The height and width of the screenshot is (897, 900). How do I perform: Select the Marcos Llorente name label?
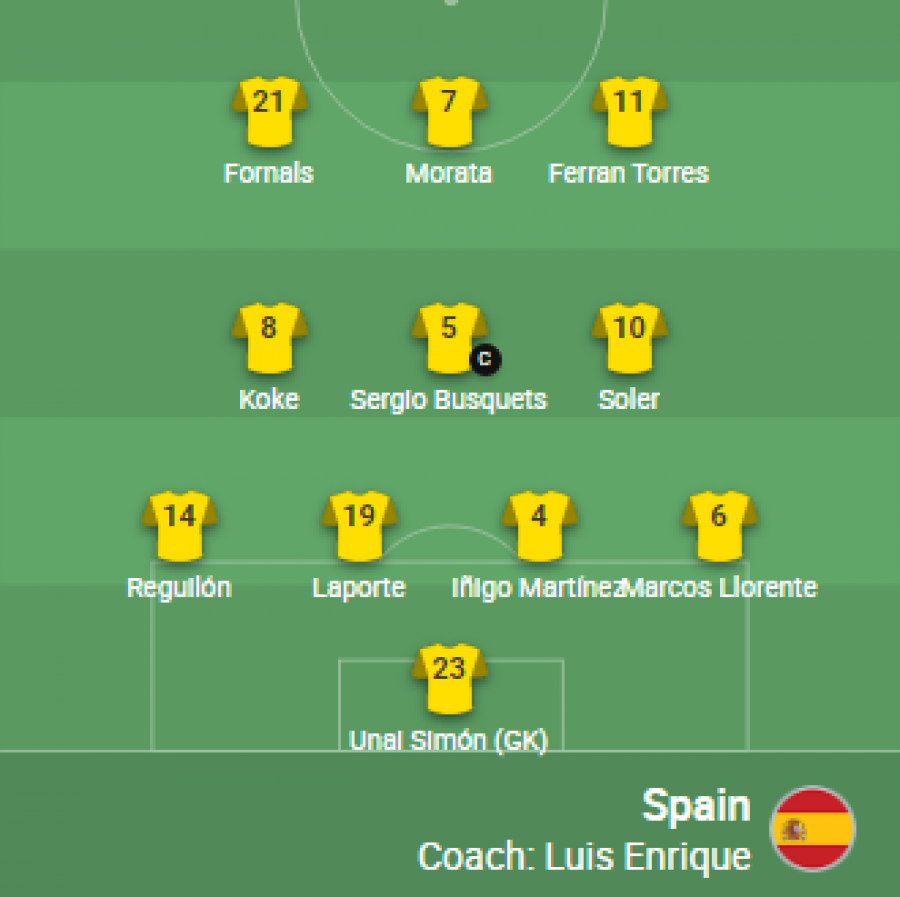[722, 588]
